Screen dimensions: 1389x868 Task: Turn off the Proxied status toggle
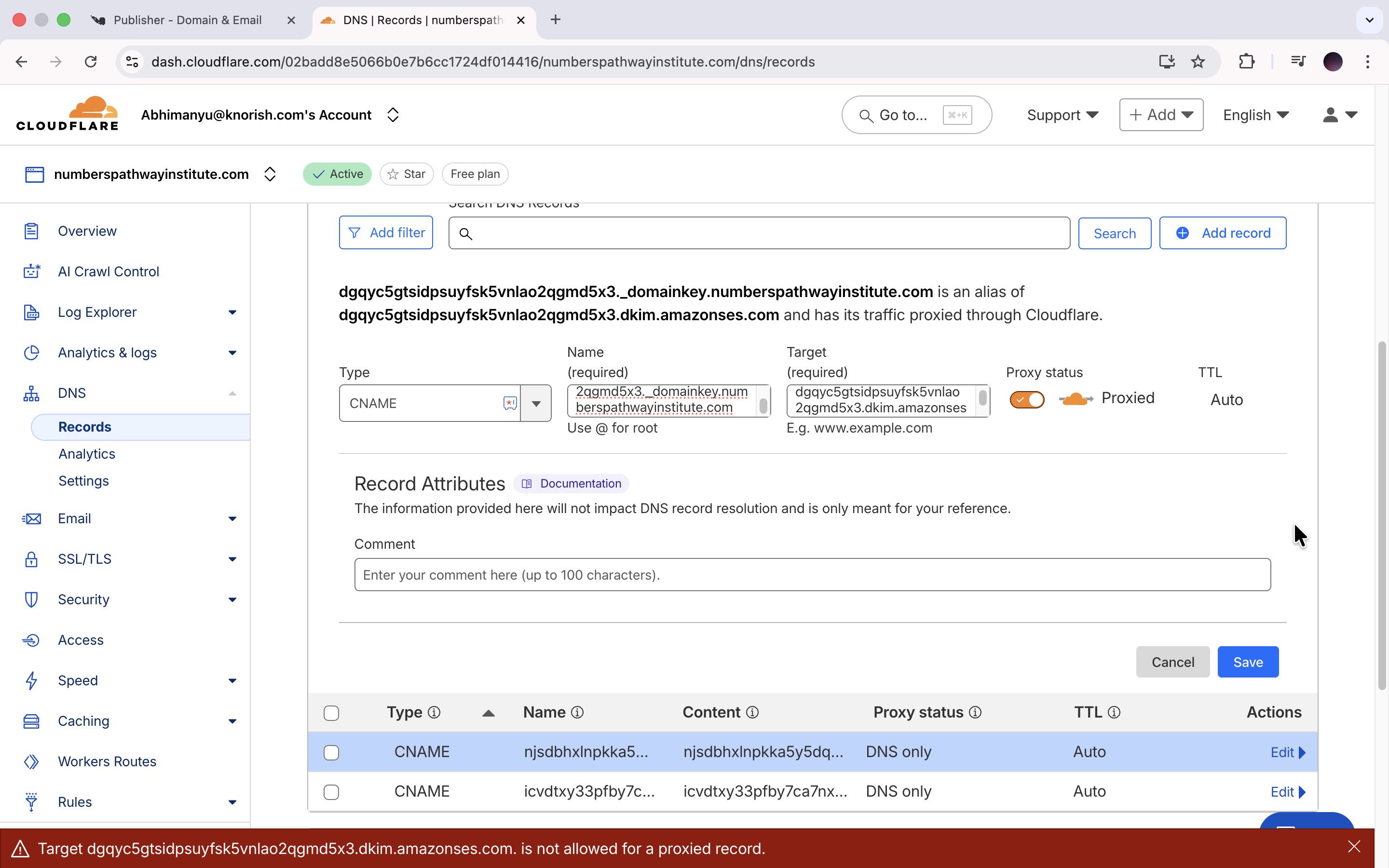point(1027,400)
